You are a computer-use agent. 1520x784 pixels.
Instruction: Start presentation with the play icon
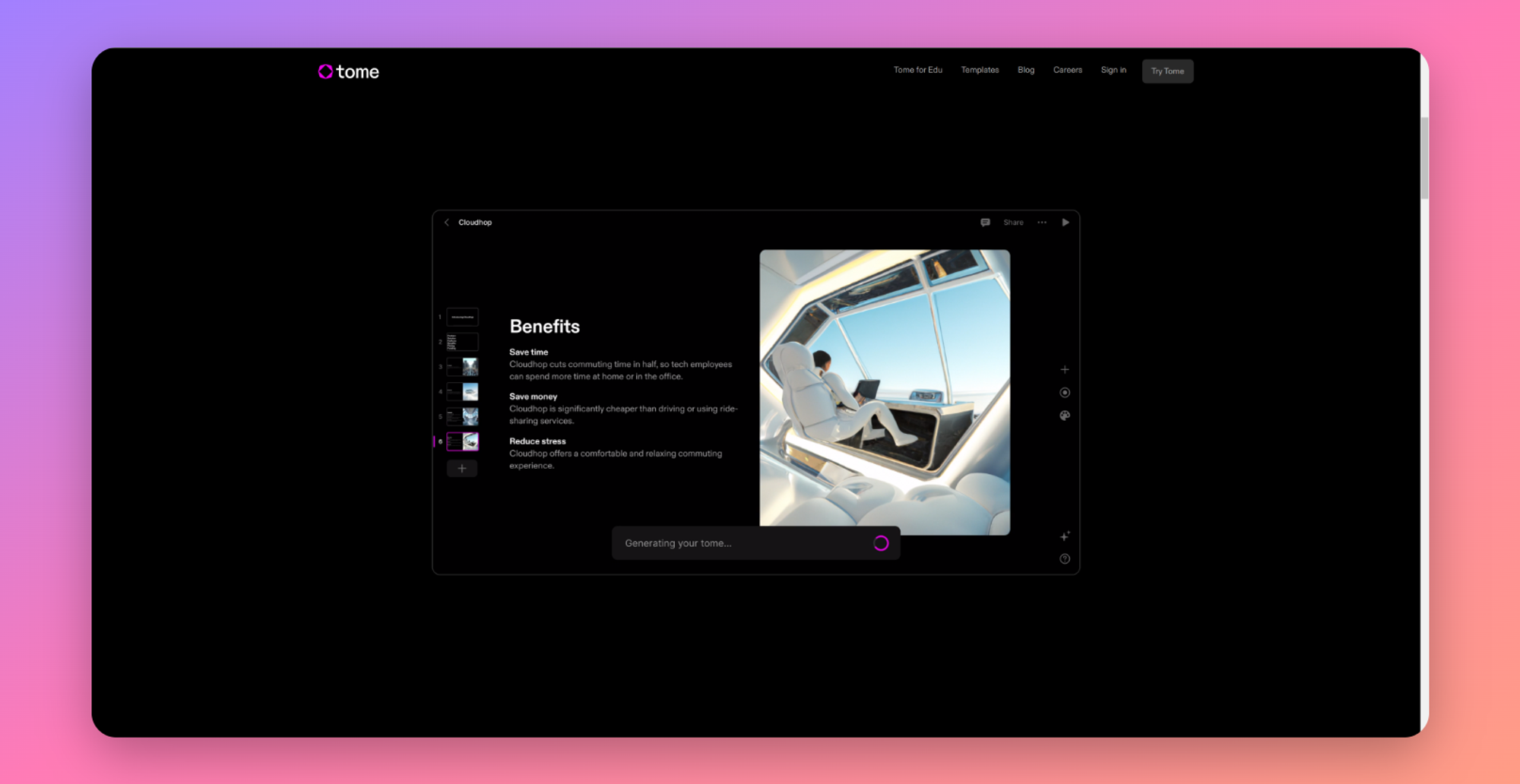pos(1066,223)
